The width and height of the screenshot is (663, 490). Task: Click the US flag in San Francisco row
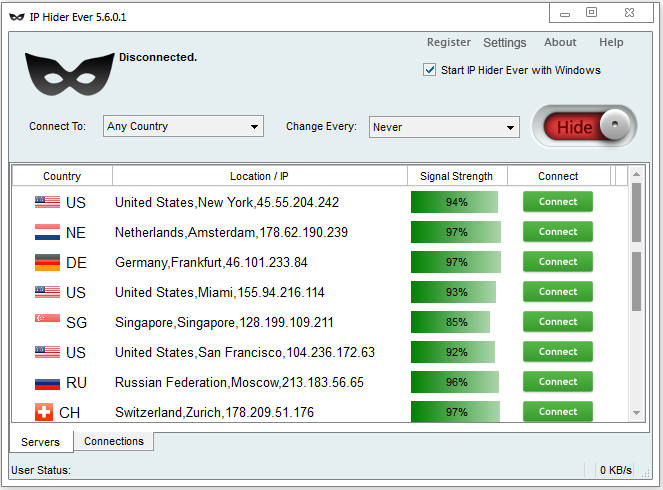[47, 352]
